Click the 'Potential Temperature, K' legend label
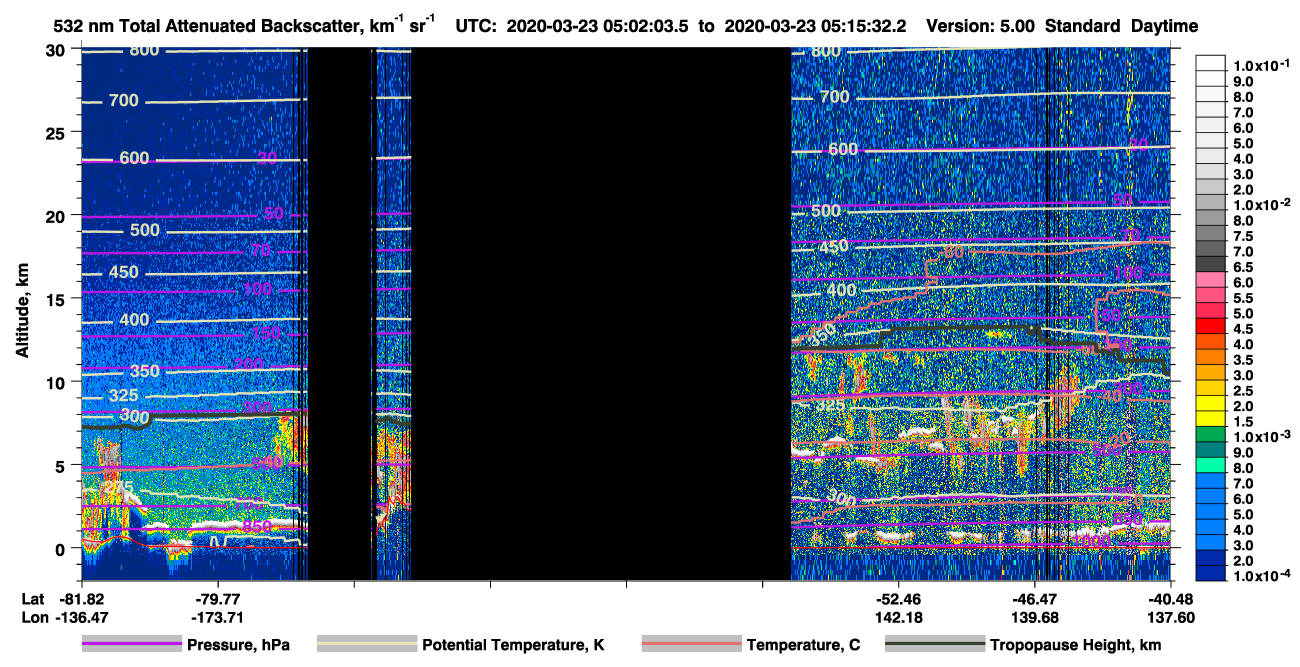Screen dimensions: 1300x667 [x=513, y=645]
